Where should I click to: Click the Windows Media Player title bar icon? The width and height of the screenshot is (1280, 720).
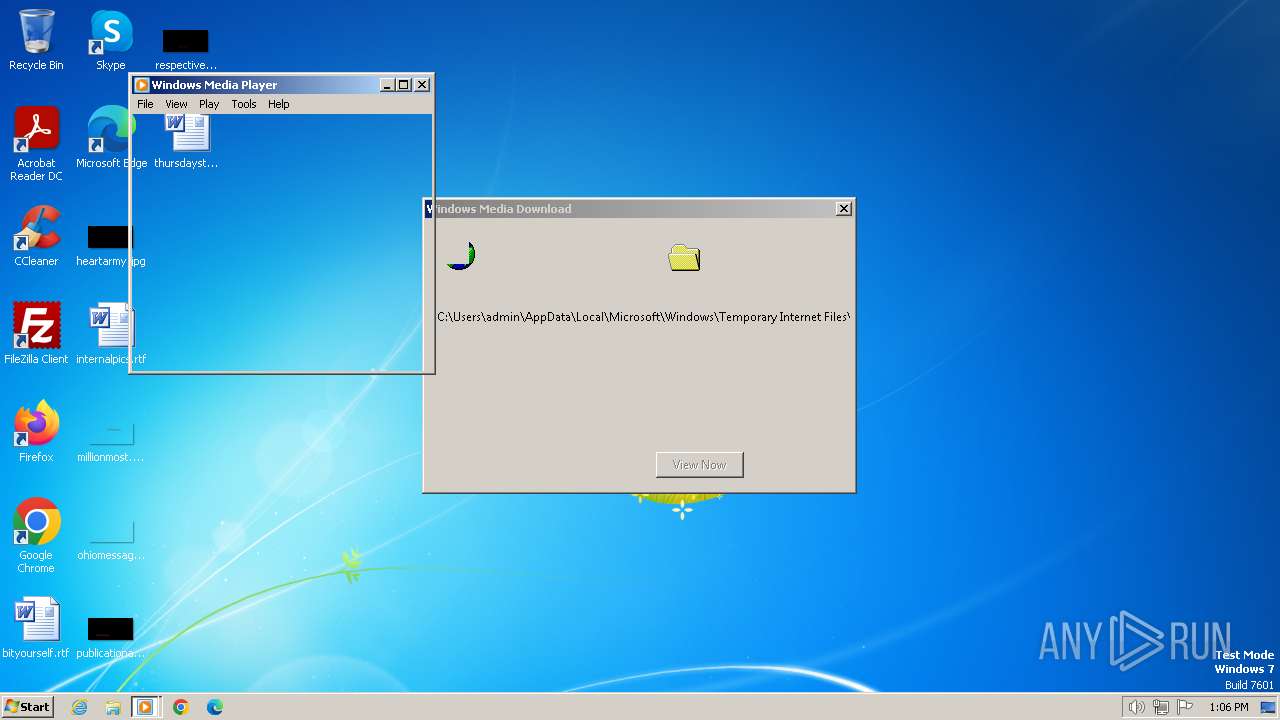[x=142, y=85]
